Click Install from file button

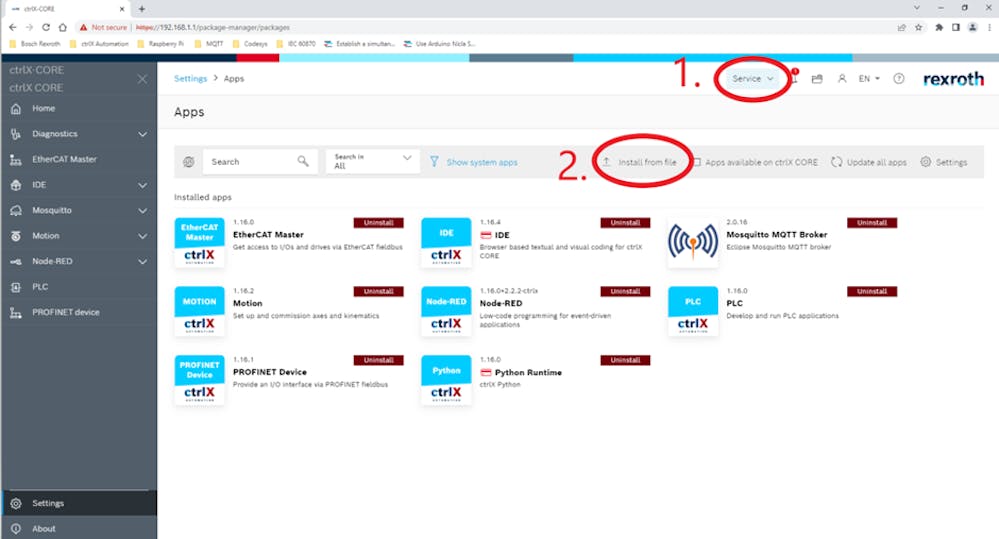click(639, 162)
